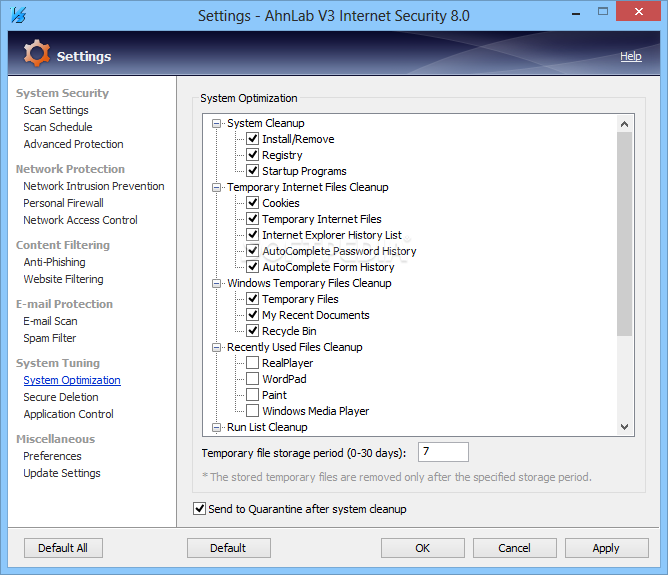Select Recently Used Files Cleanup label
The image size is (668, 575).
coord(295,348)
